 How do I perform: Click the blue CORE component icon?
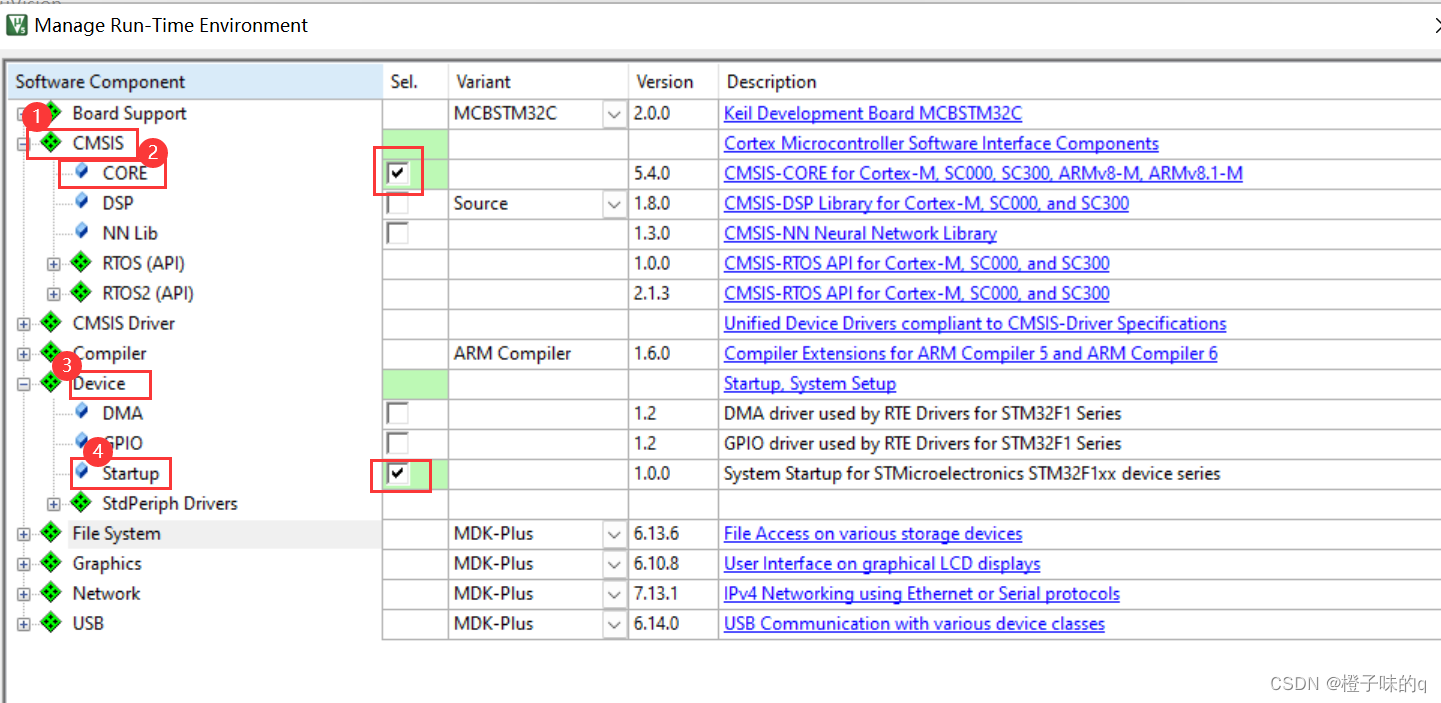pyautogui.click(x=83, y=172)
